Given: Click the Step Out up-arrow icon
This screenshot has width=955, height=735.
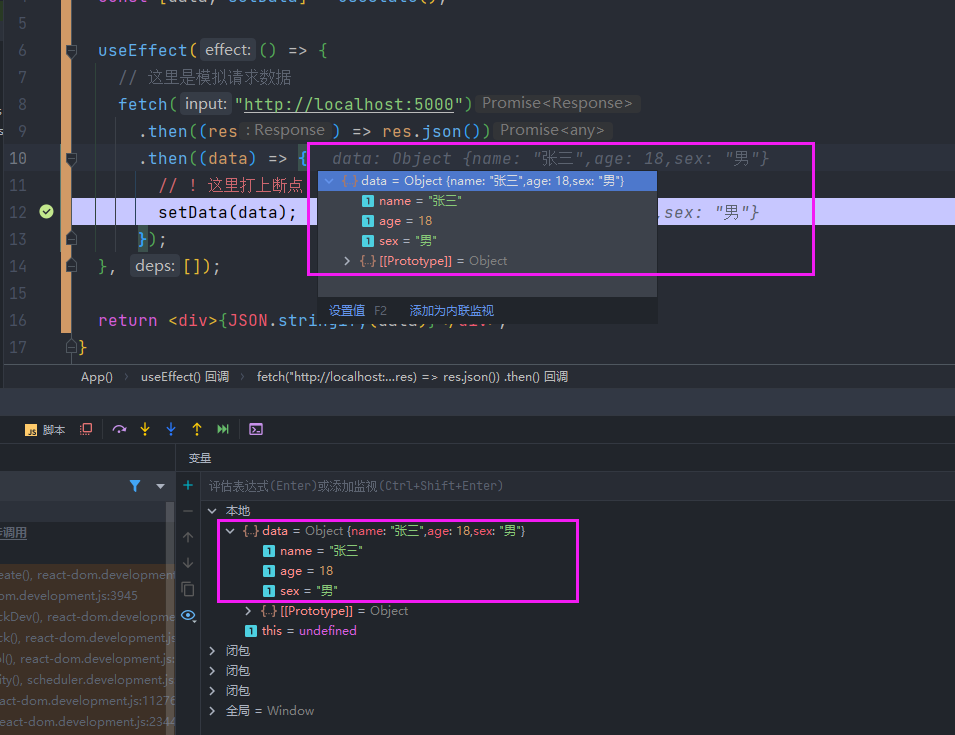Looking at the screenshot, I should (x=197, y=429).
